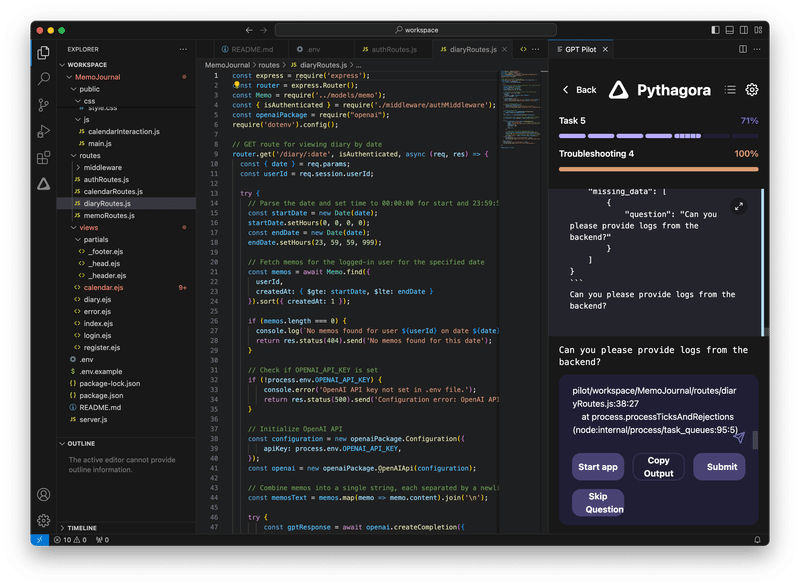Open customize layout icon

pos(758,30)
